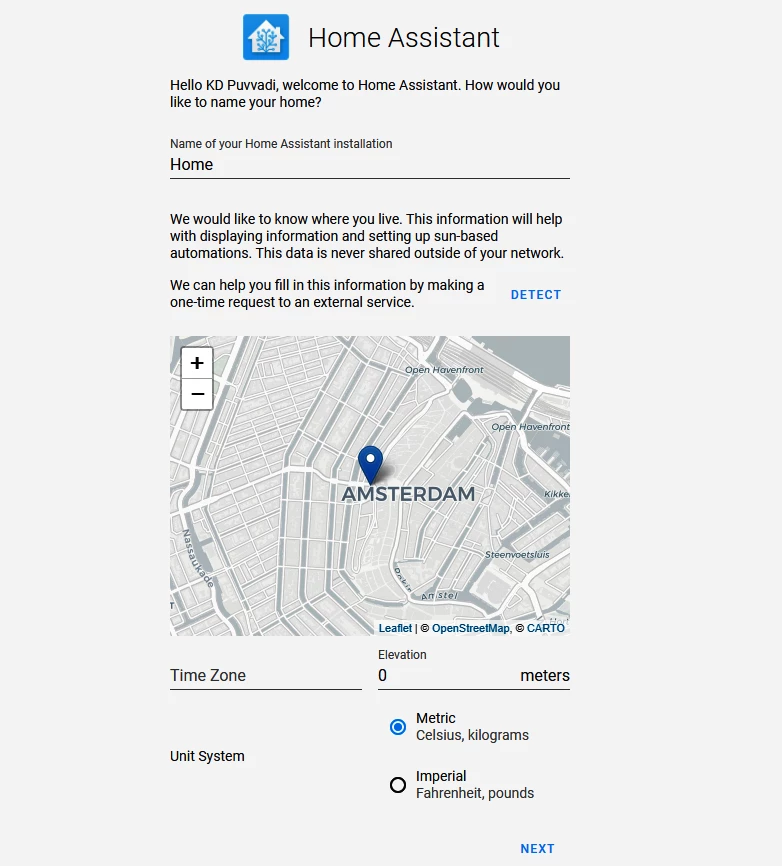
Task: Open the Leaflet attribution link
Action: (x=395, y=628)
